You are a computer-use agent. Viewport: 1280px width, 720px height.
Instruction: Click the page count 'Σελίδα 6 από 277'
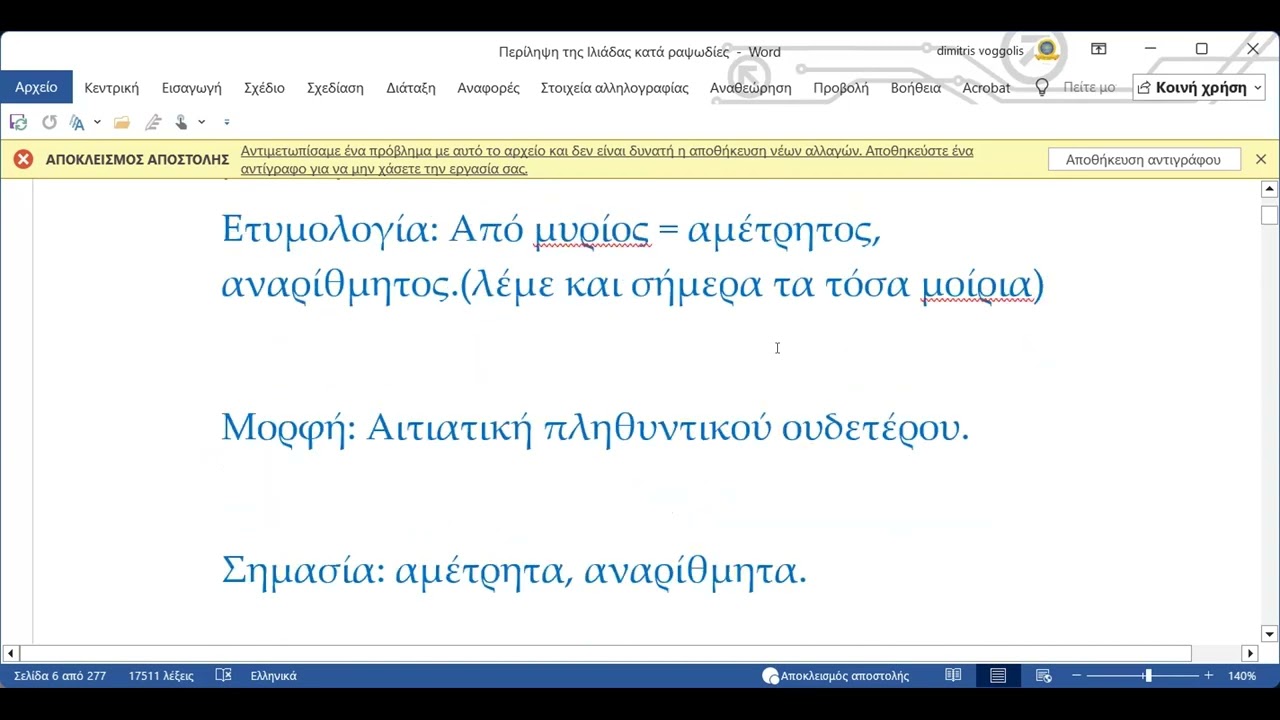pos(60,676)
